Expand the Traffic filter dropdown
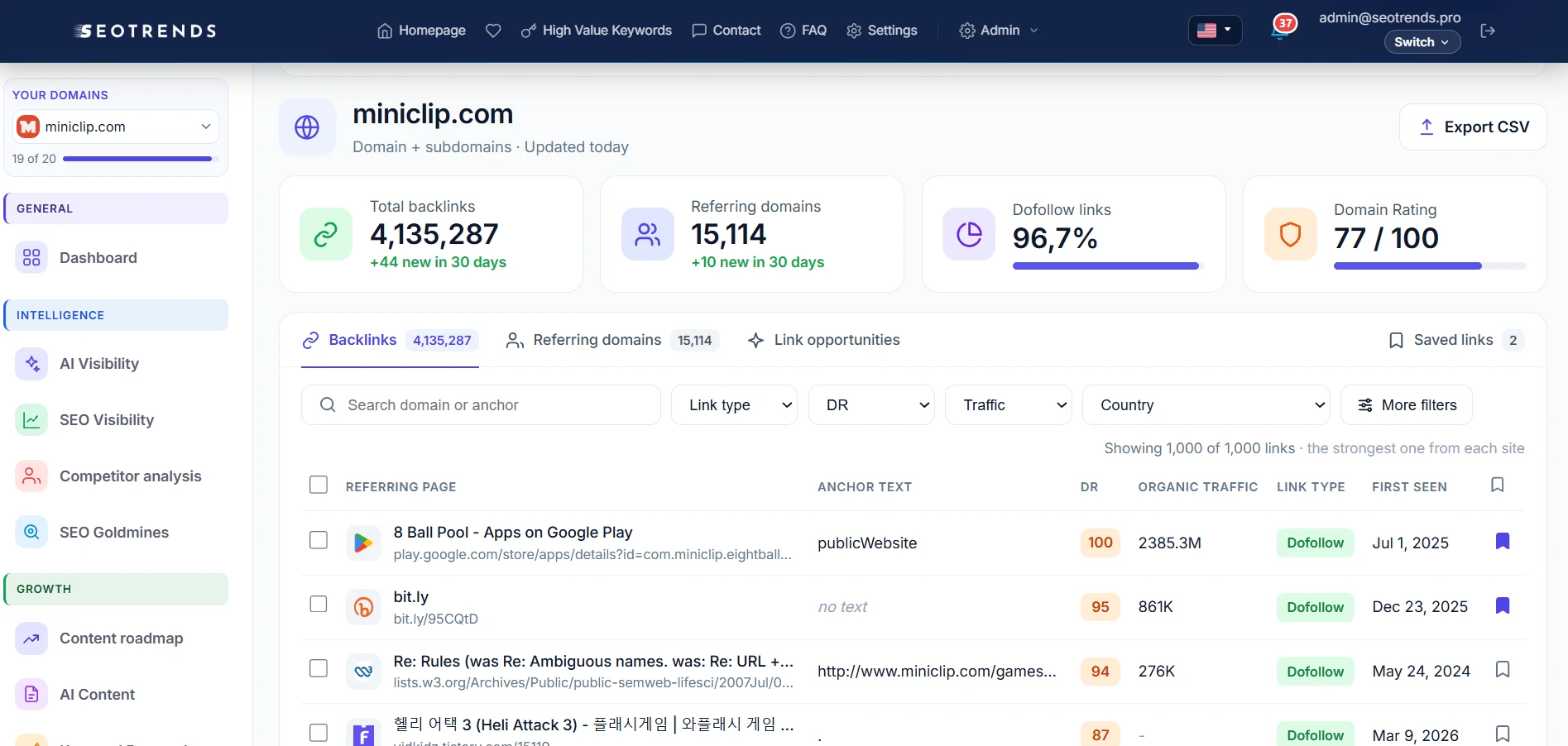Screen dimensions: 1568x746 pos(1009,405)
